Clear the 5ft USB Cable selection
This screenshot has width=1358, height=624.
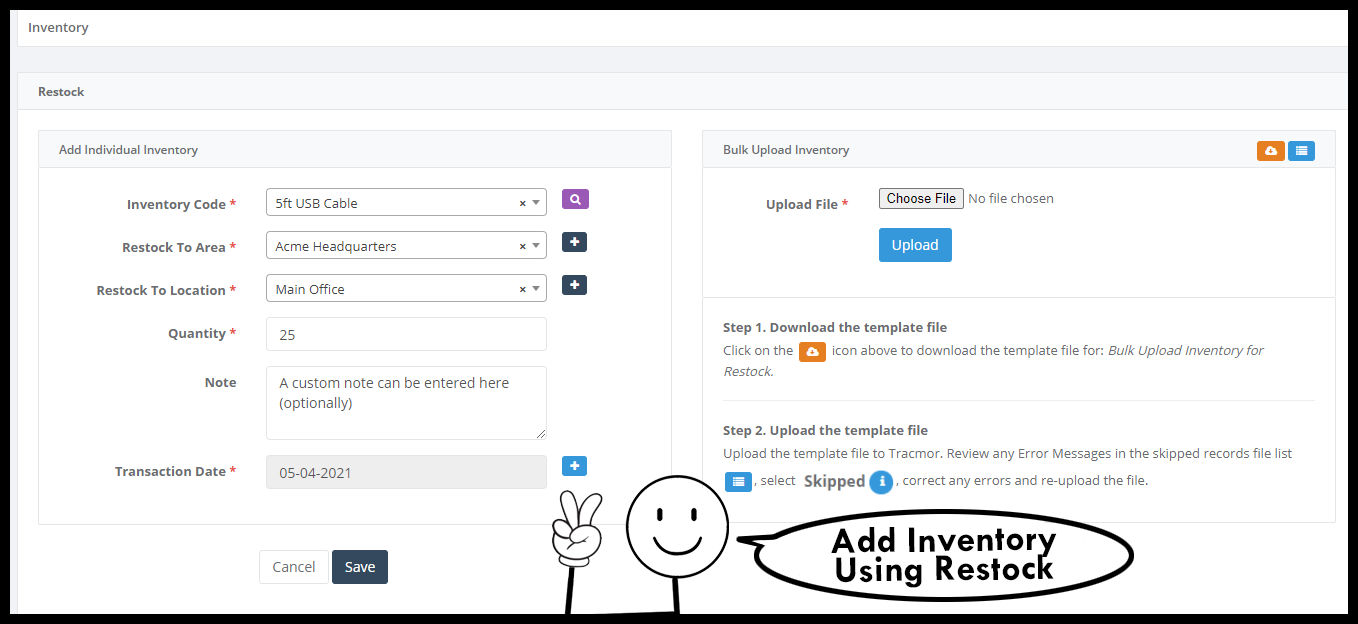tap(522, 203)
